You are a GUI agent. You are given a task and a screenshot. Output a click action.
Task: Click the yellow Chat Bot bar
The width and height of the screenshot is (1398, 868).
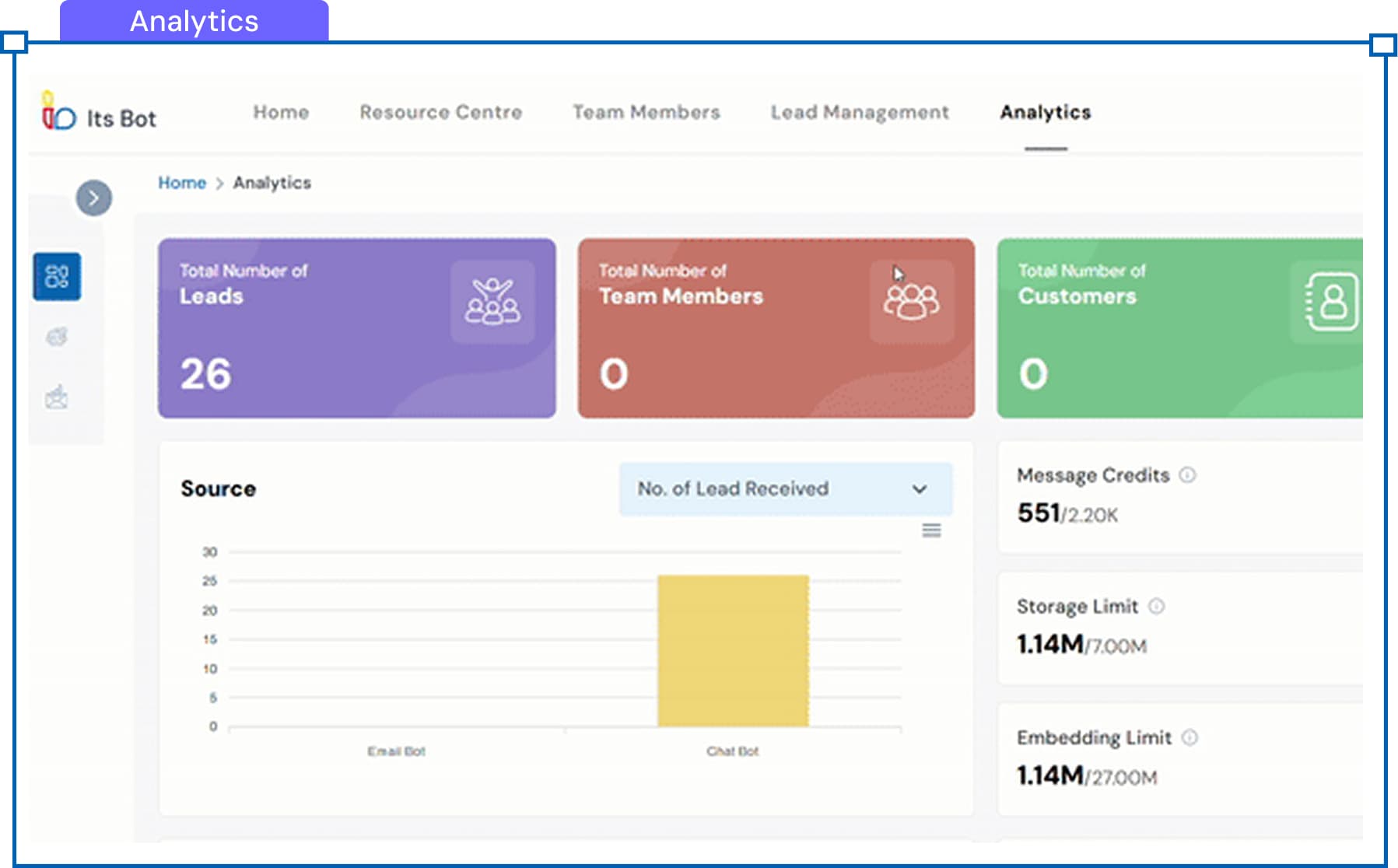click(x=733, y=651)
